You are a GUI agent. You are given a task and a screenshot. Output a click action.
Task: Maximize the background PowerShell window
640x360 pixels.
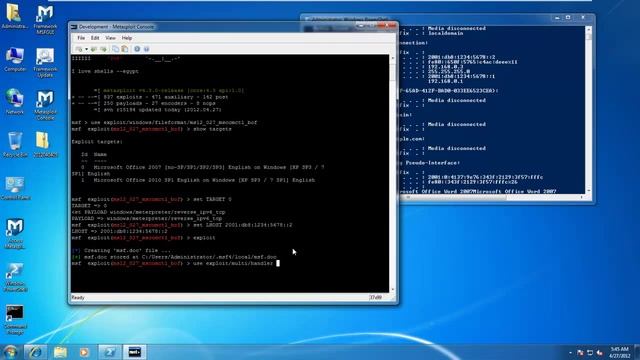pos(568,18)
